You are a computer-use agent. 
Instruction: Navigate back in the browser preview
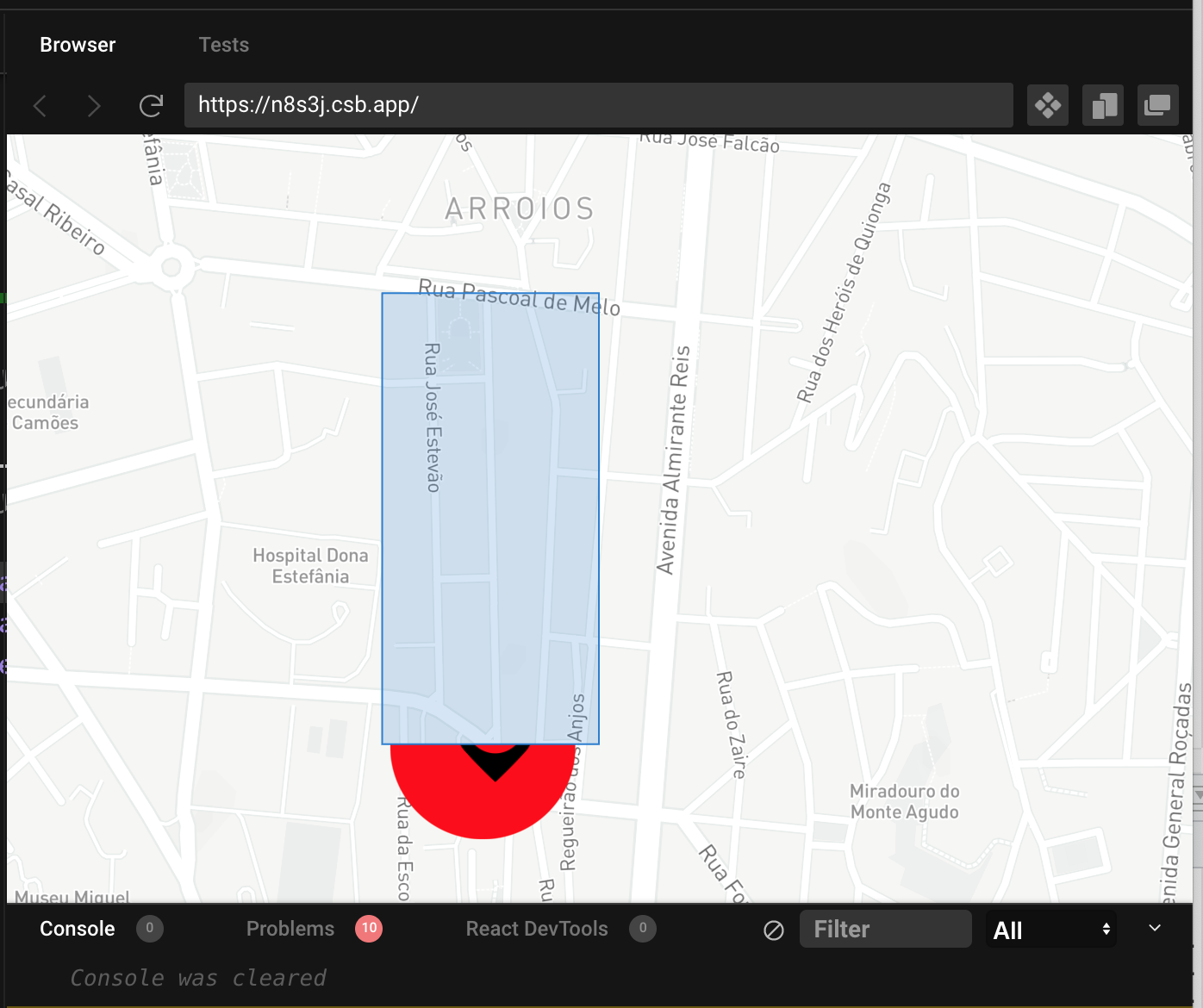pyautogui.click(x=40, y=105)
